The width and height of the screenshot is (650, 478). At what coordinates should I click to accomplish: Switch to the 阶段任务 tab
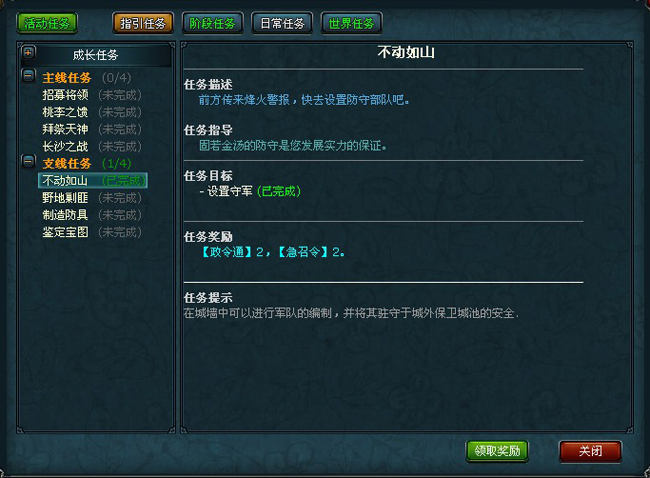[x=212, y=23]
